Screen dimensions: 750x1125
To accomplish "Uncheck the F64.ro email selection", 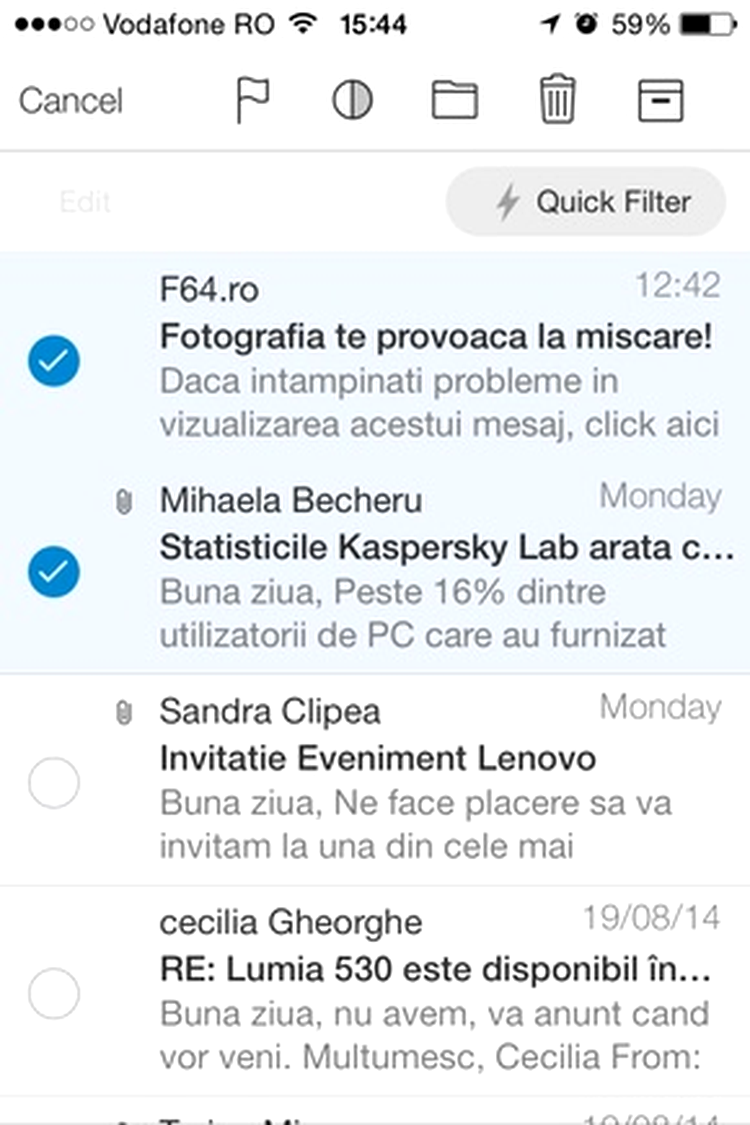I will (54, 360).
